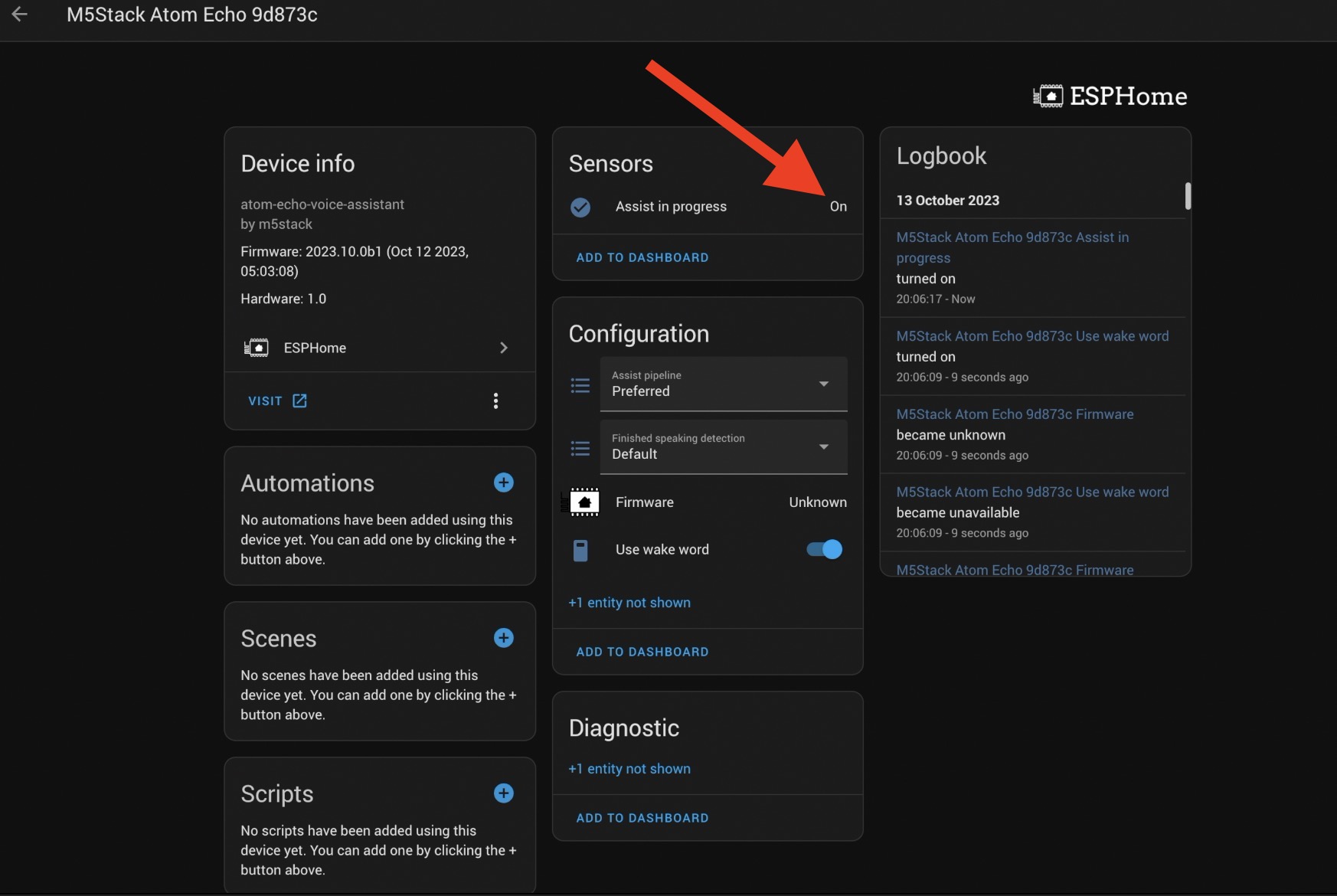Click the Firmware chip icon

(580, 502)
